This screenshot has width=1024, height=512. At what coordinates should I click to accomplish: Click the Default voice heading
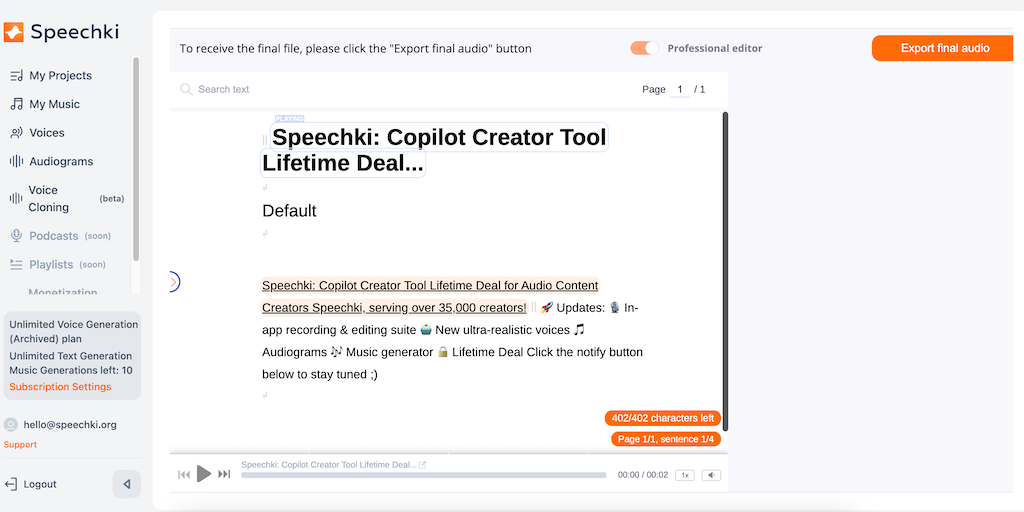[289, 211]
